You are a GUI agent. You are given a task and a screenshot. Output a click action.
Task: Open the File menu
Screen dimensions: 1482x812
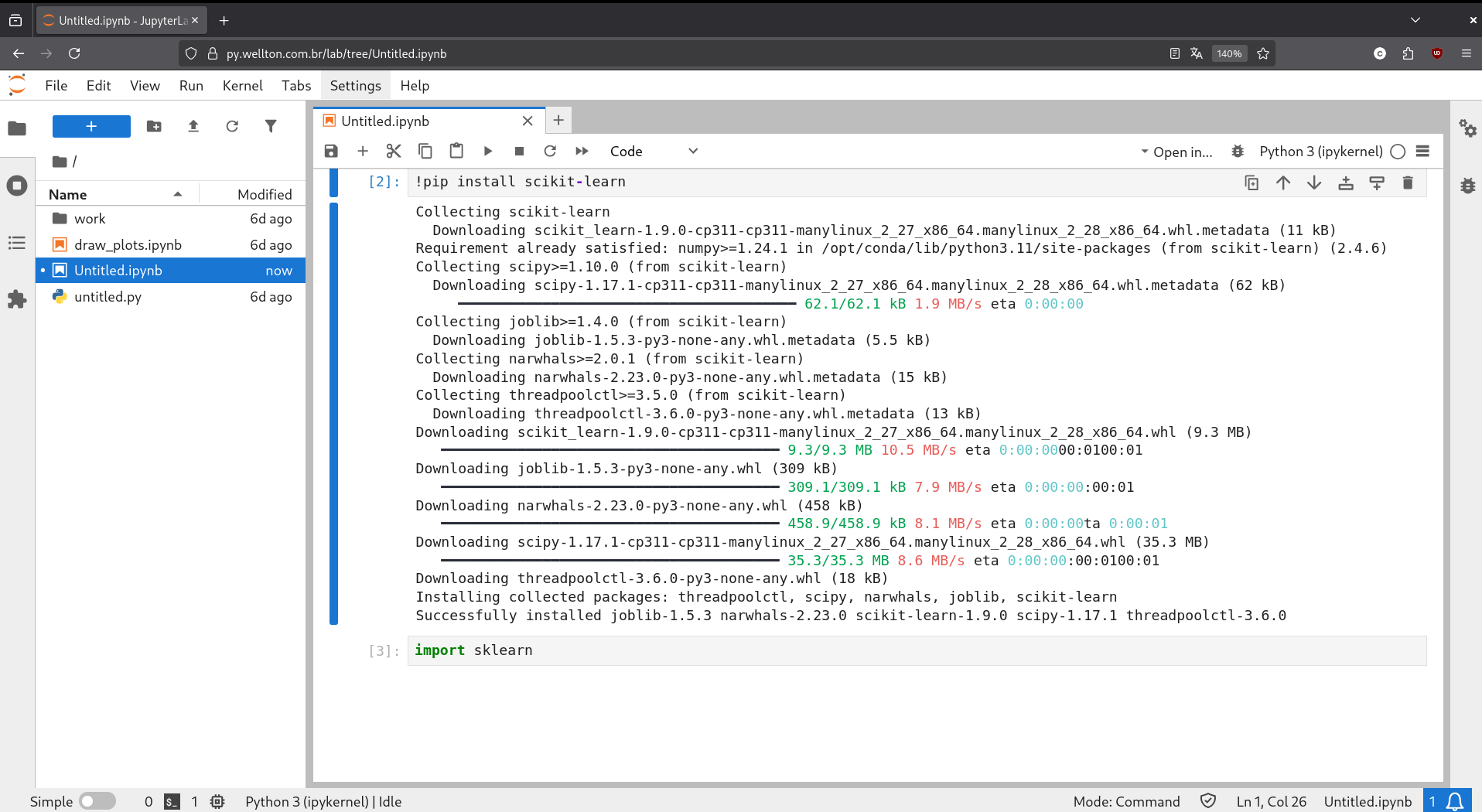[56, 85]
